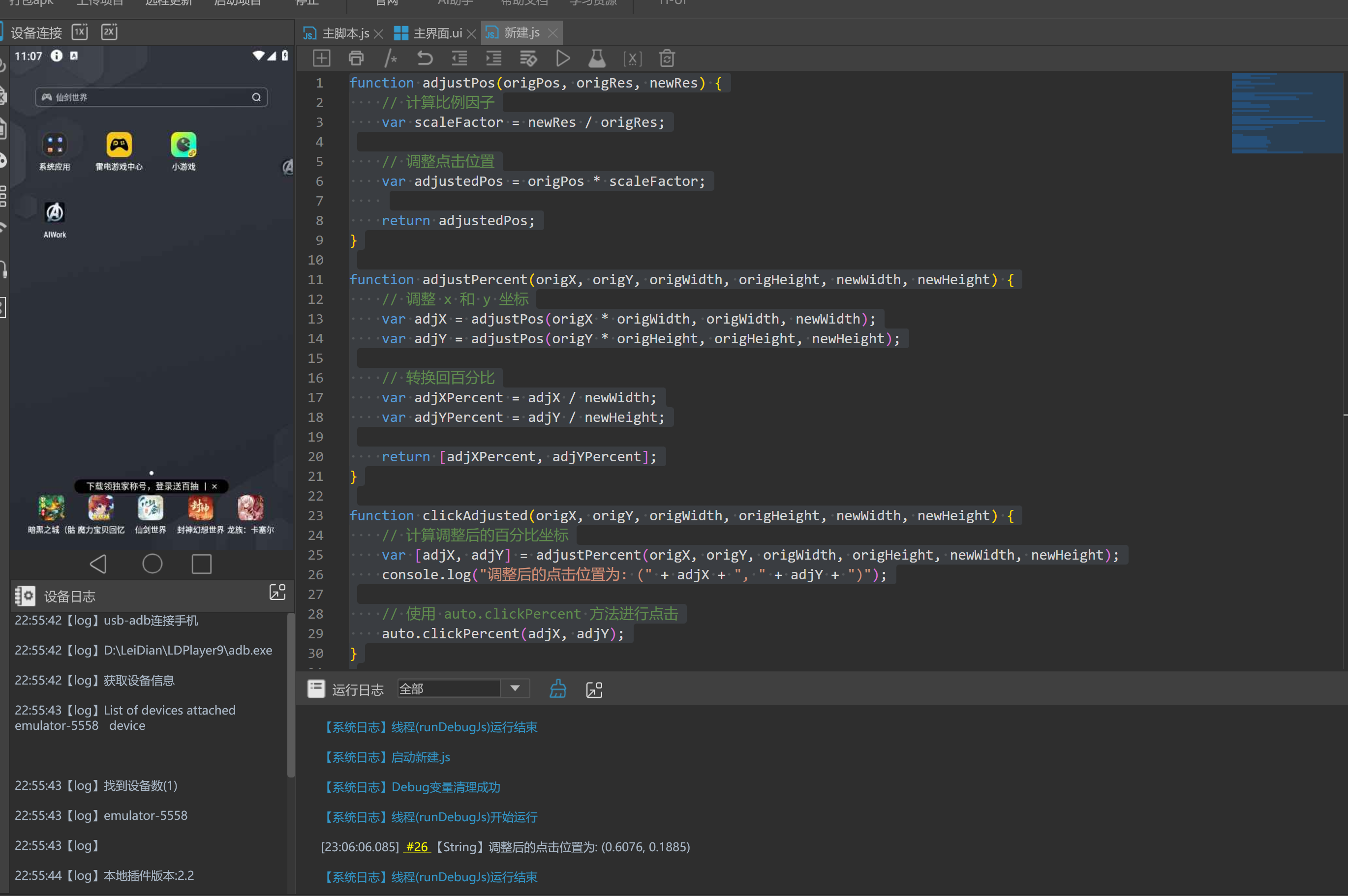The height and width of the screenshot is (896, 1348).
Task: Close the 主脚本.js tab
Action: point(378,34)
